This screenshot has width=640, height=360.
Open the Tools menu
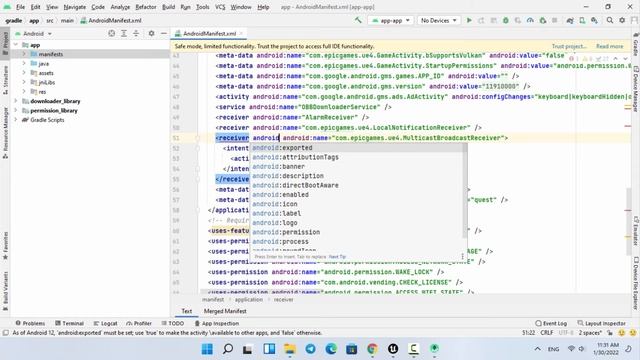(x=202, y=7)
